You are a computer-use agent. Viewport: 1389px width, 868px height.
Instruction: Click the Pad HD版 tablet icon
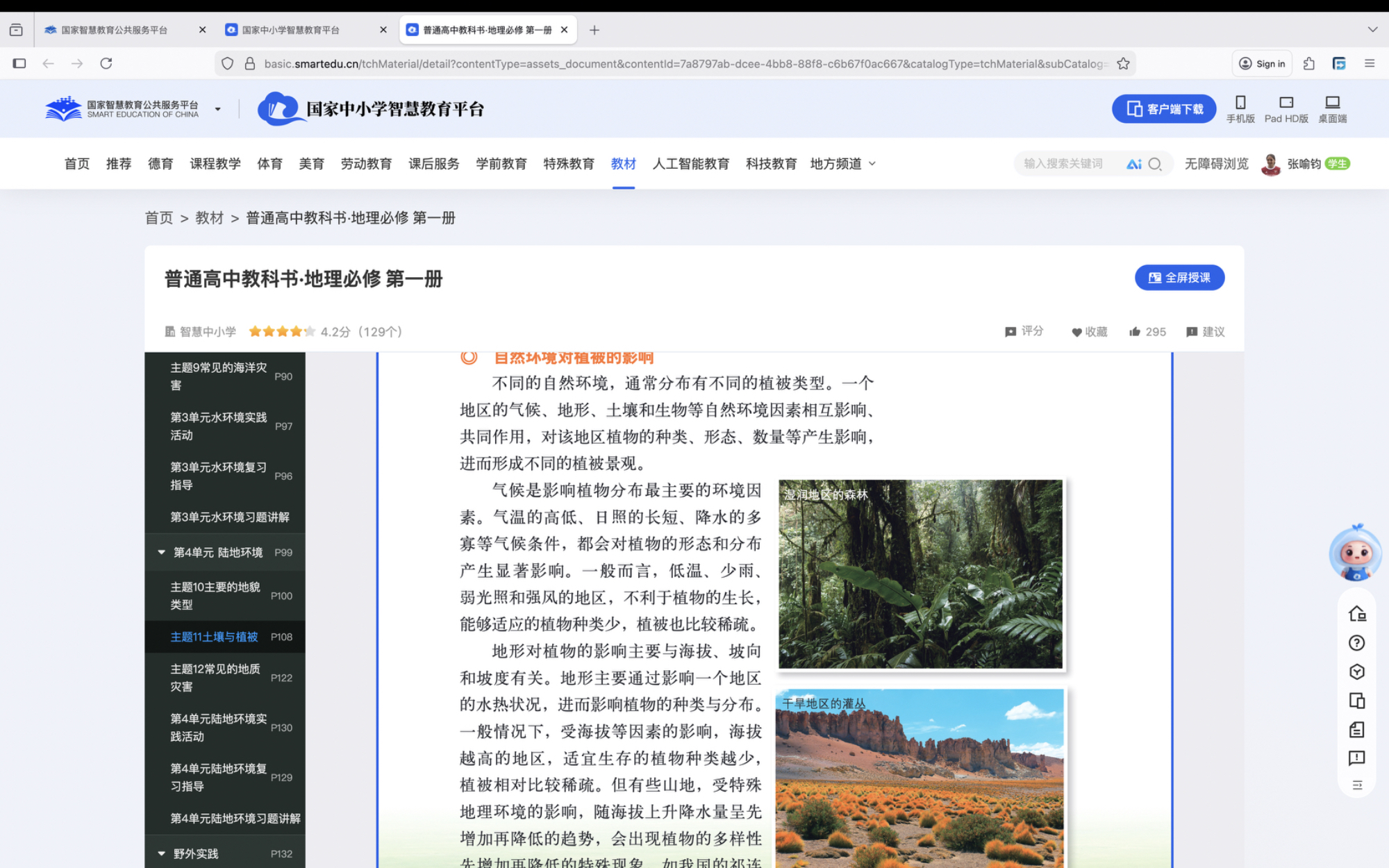[1286, 103]
